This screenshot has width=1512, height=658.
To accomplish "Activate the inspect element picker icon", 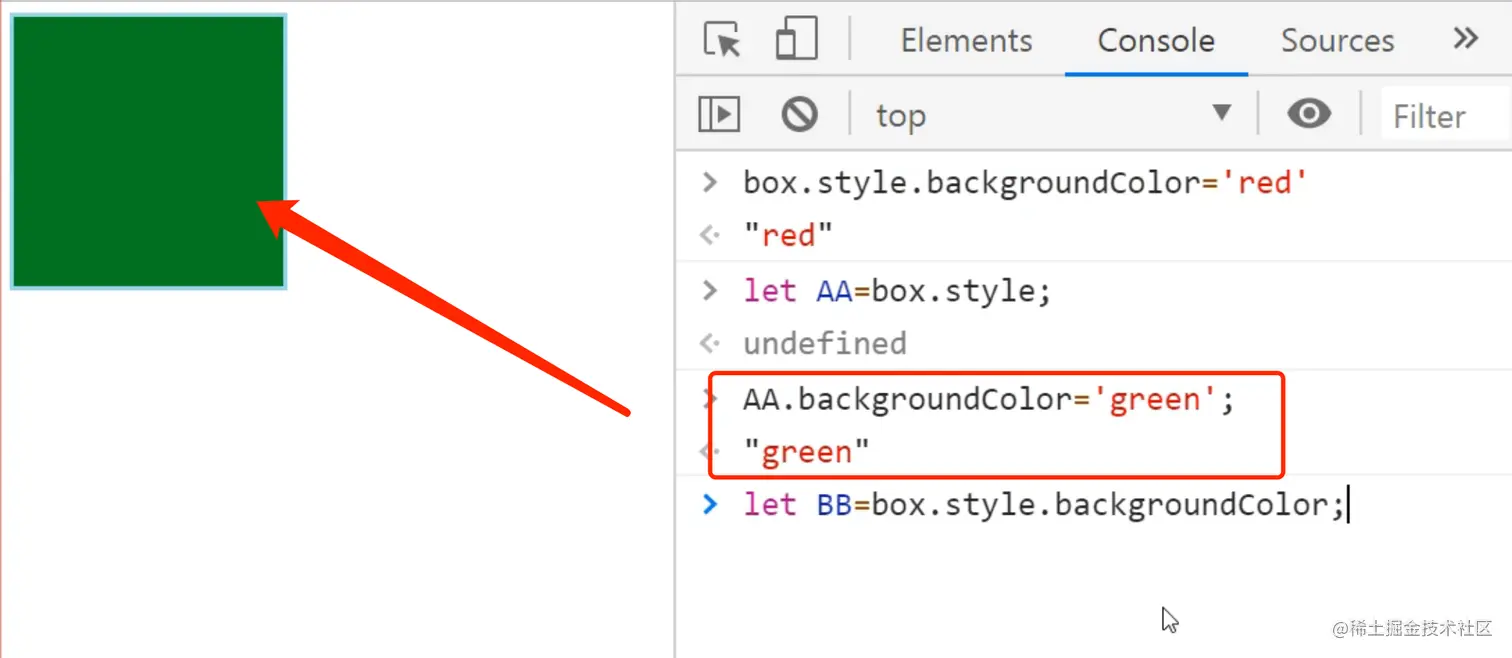I will pyautogui.click(x=722, y=40).
